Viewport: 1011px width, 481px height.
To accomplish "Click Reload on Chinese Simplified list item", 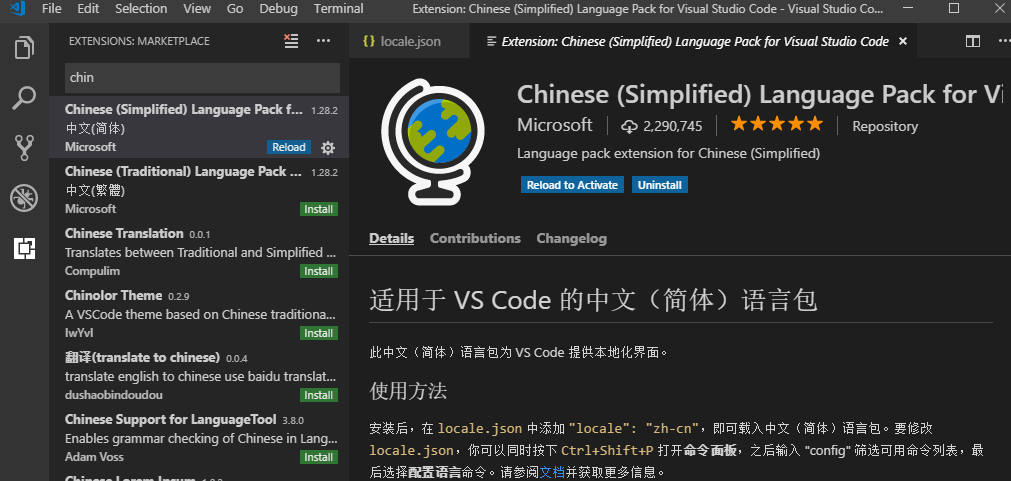I will [289, 147].
